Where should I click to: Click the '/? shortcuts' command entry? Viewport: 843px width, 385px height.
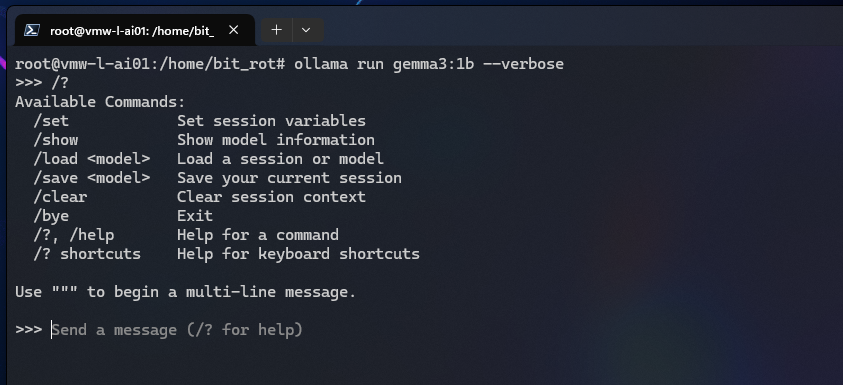tap(87, 254)
